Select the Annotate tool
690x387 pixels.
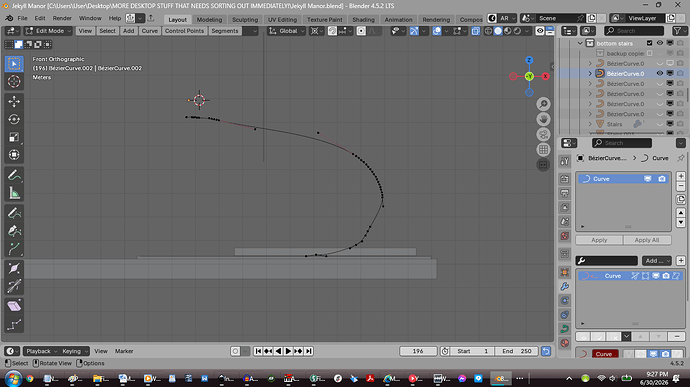[x=14, y=175]
